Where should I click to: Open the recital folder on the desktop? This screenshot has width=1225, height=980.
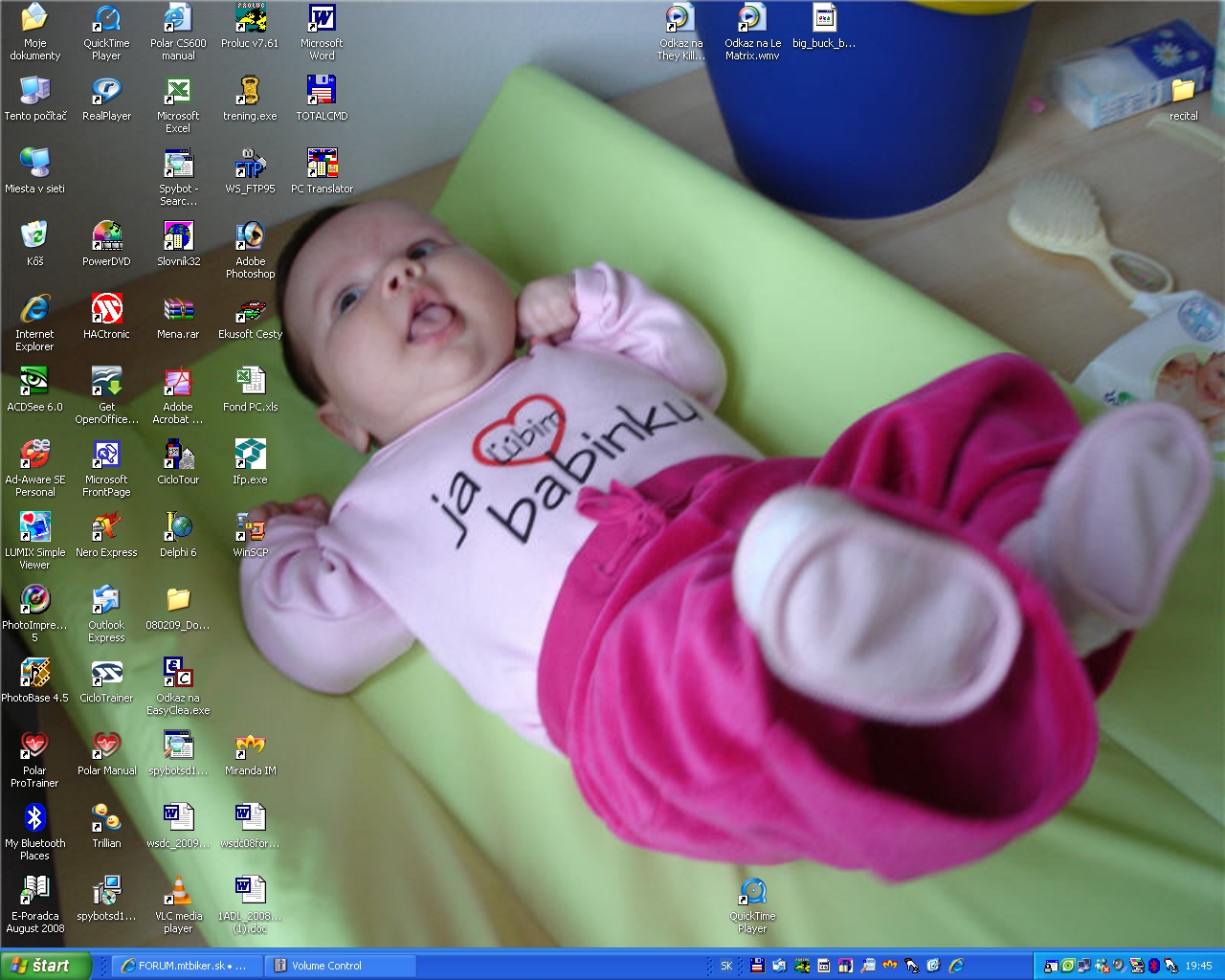(1183, 91)
